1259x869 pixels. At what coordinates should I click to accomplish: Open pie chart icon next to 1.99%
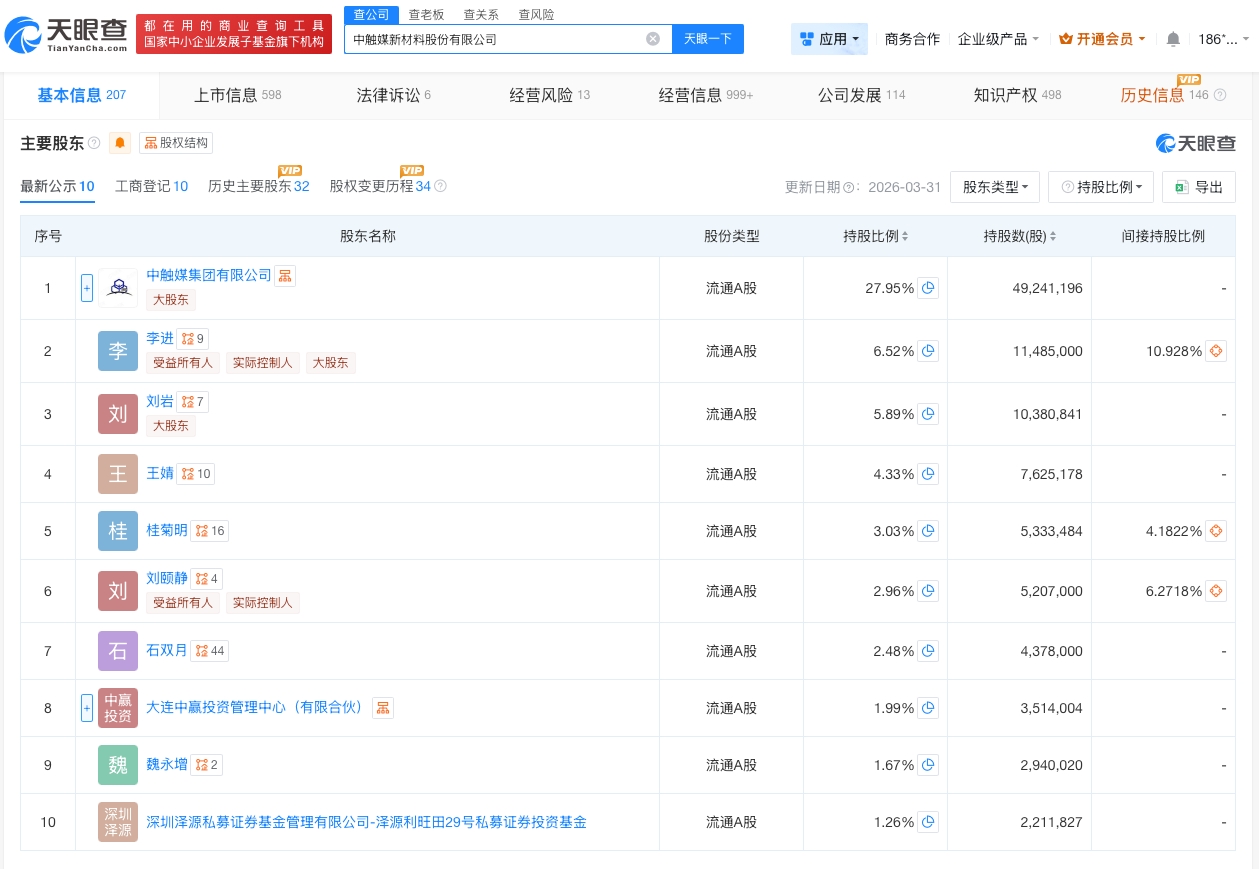coord(928,708)
